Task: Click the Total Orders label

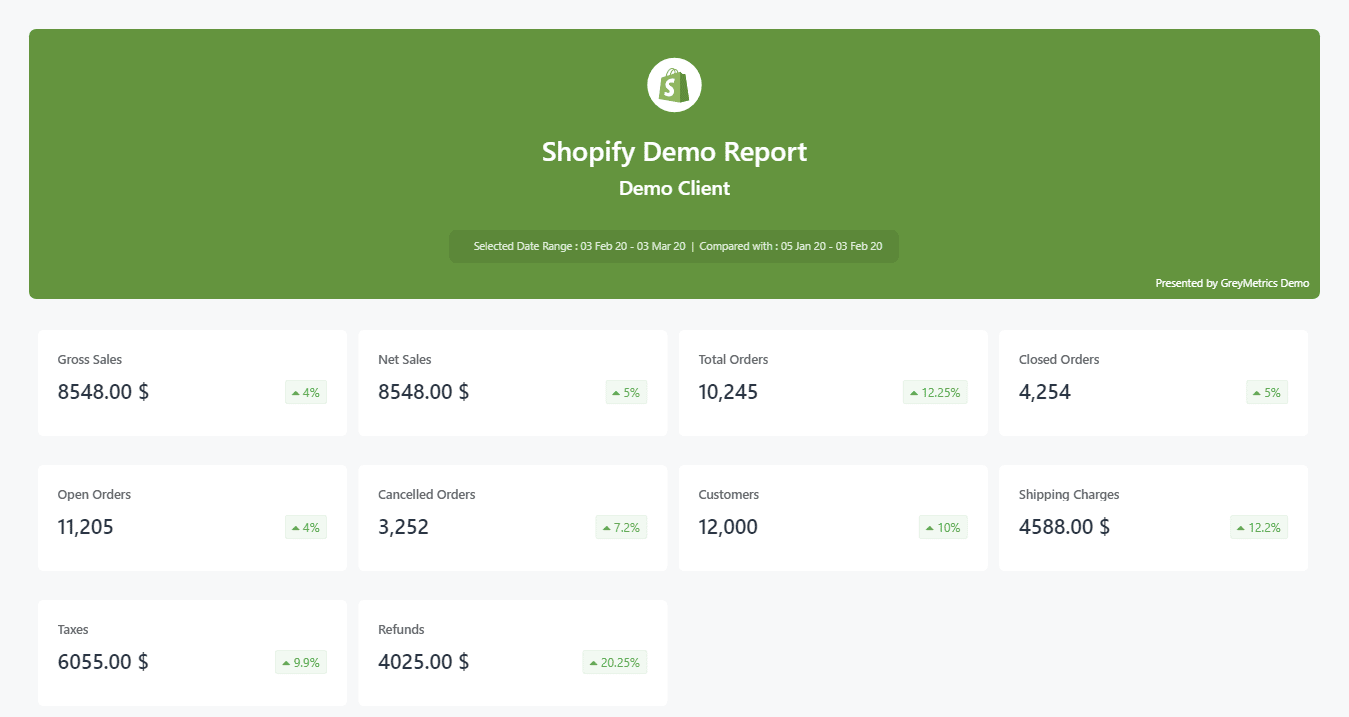Action: coord(733,359)
